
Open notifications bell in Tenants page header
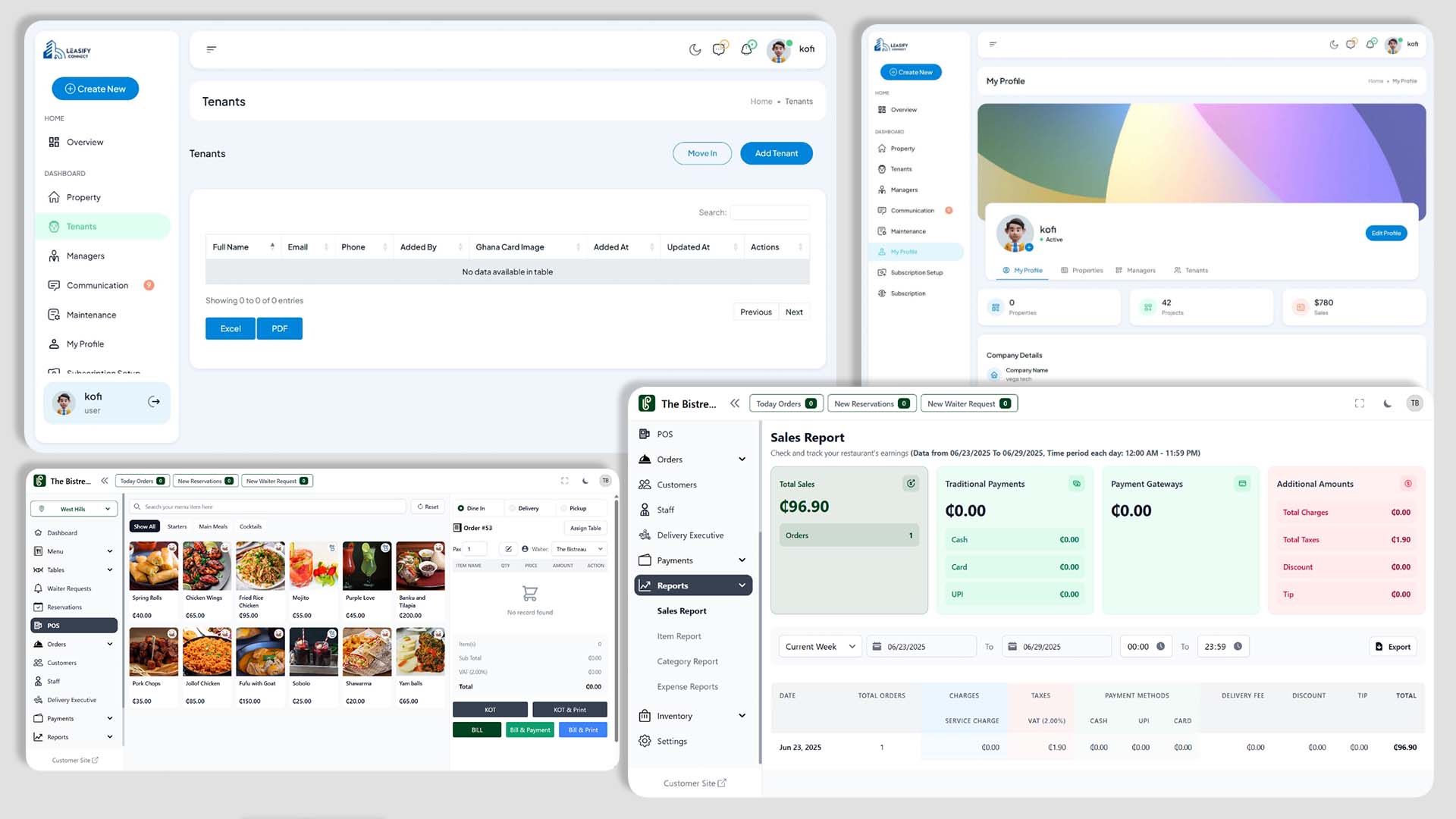[746, 49]
